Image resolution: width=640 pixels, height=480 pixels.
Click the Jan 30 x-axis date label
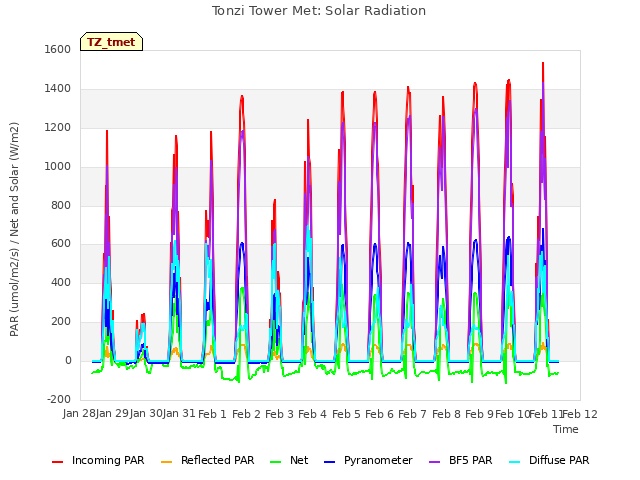click(146, 414)
